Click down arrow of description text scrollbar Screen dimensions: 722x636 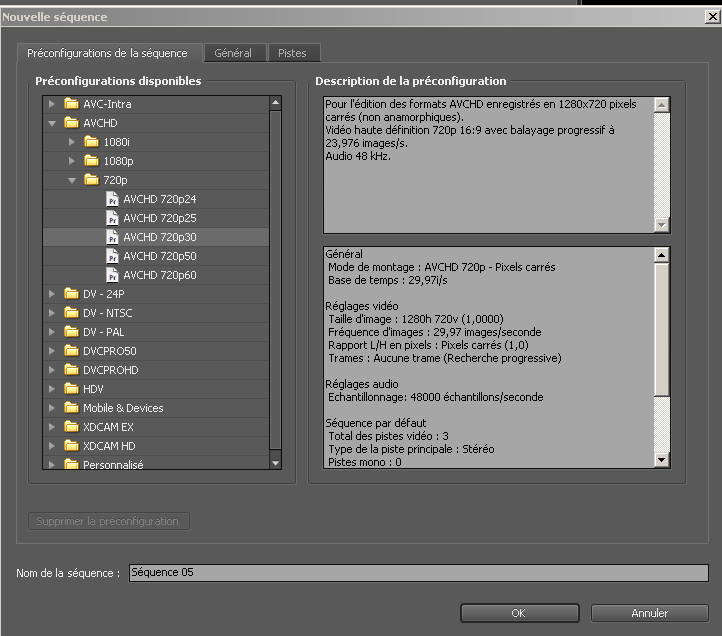point(662,225)
